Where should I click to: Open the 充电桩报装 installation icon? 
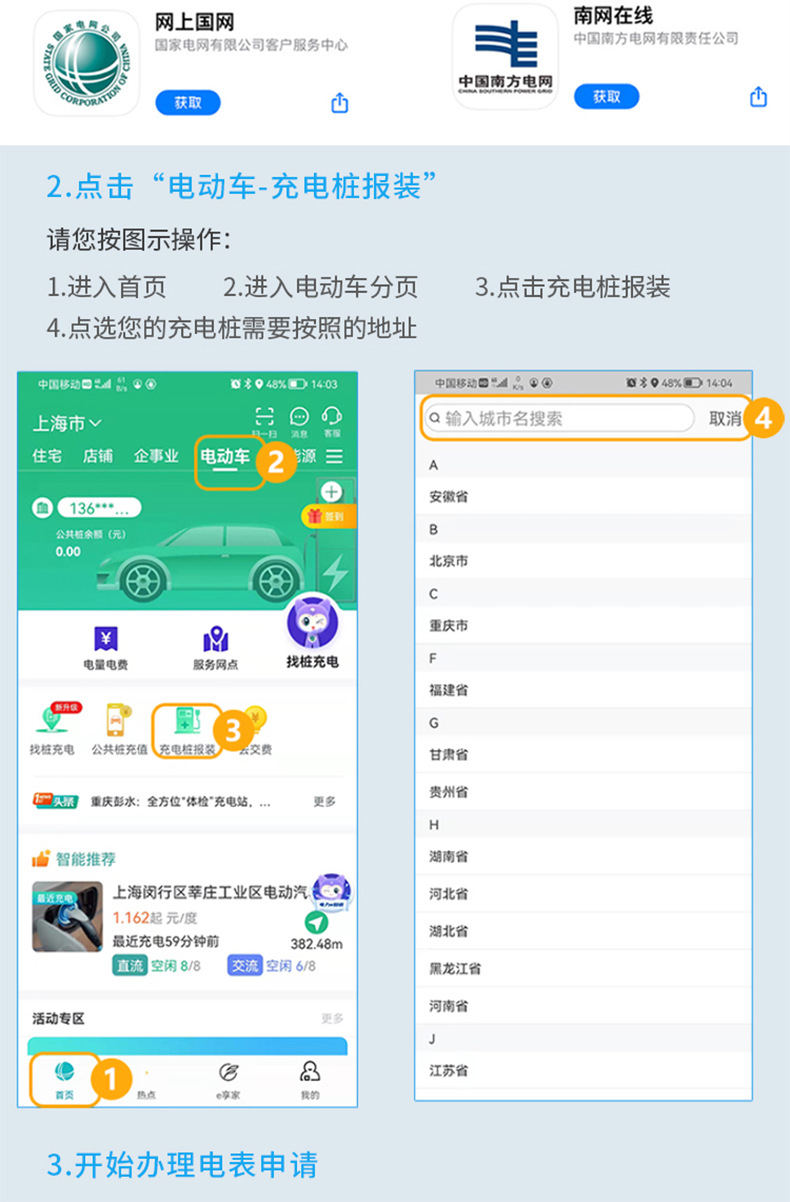[187, 731]
